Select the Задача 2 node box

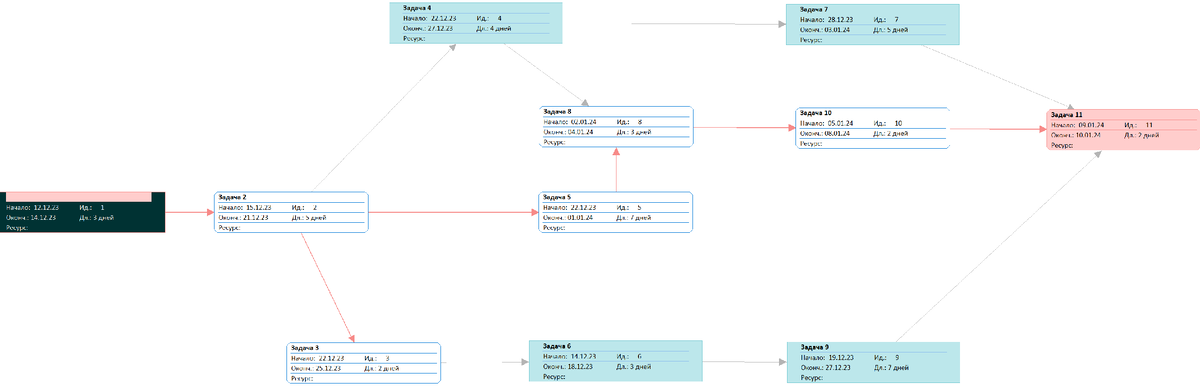tap(292, 212)
